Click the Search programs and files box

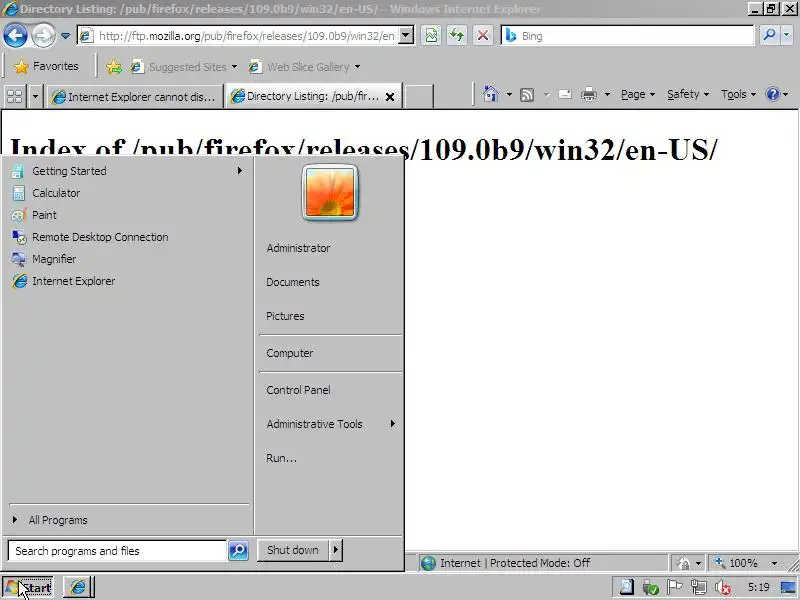(x=117, y=551)
